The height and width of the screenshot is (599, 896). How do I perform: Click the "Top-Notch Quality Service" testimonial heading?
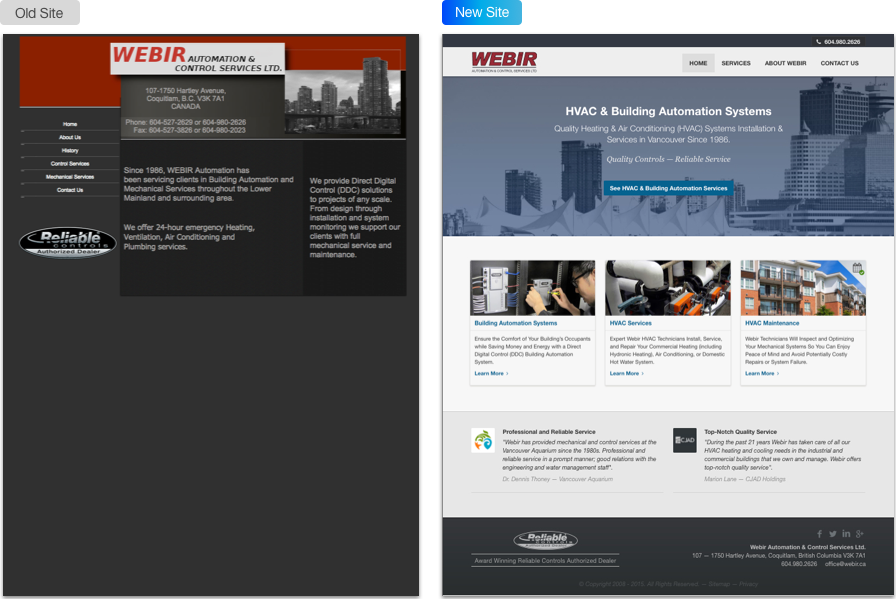point(740,432)
